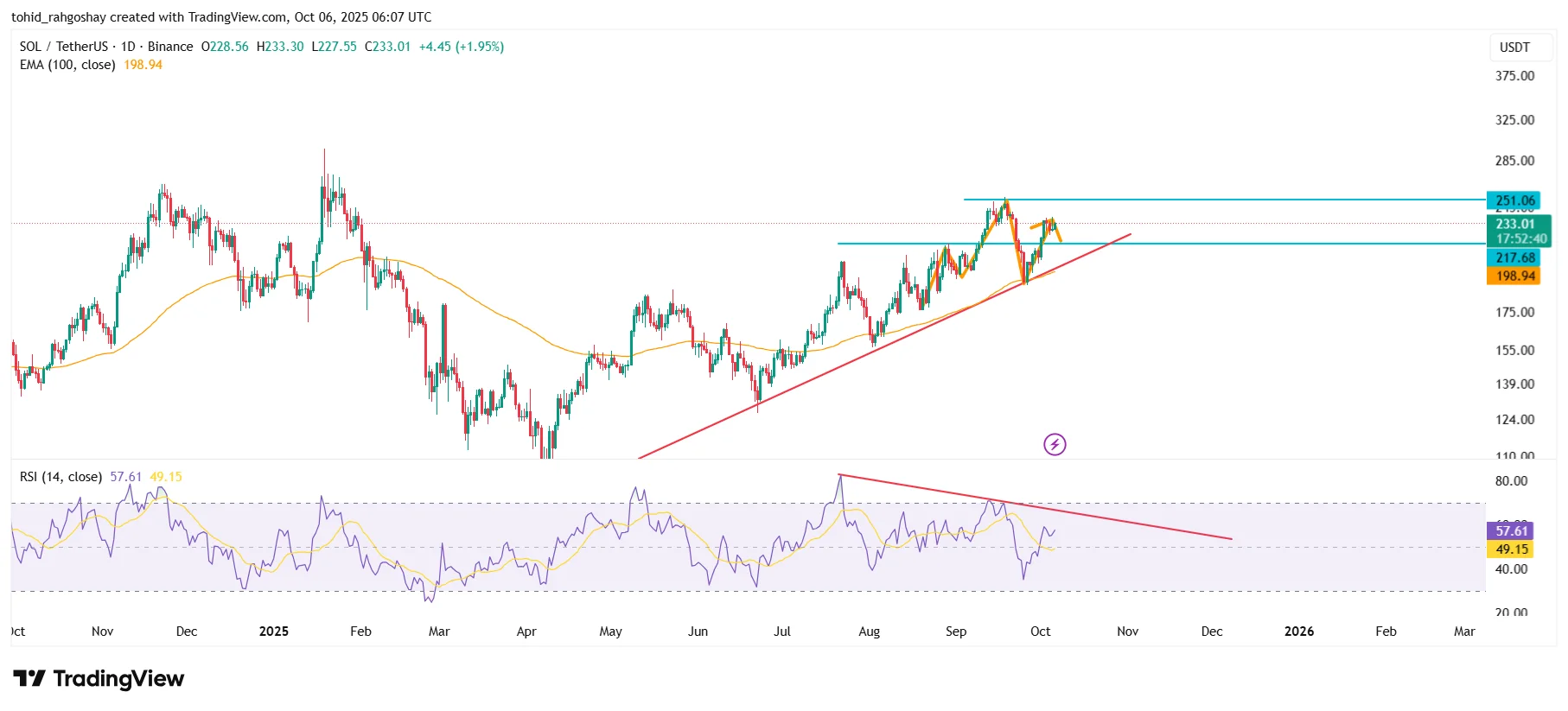Click the Jul label on time axis

pos(781,632)
